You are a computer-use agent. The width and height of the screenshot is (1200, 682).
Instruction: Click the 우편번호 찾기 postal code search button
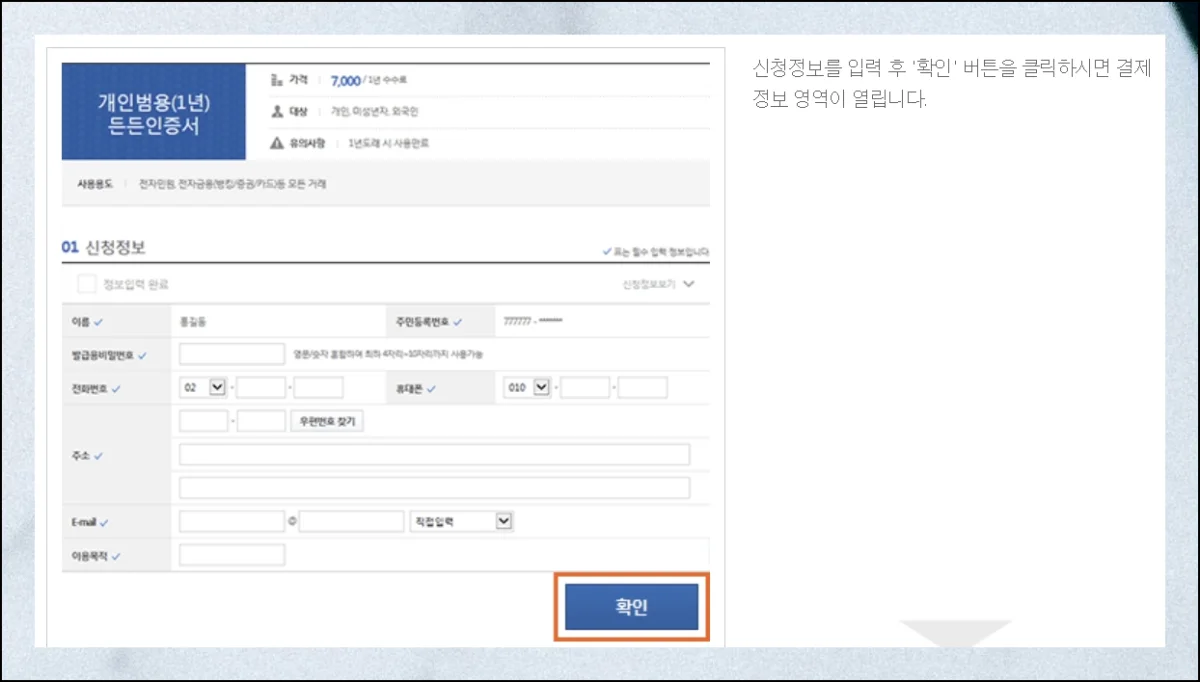point(328,421)
